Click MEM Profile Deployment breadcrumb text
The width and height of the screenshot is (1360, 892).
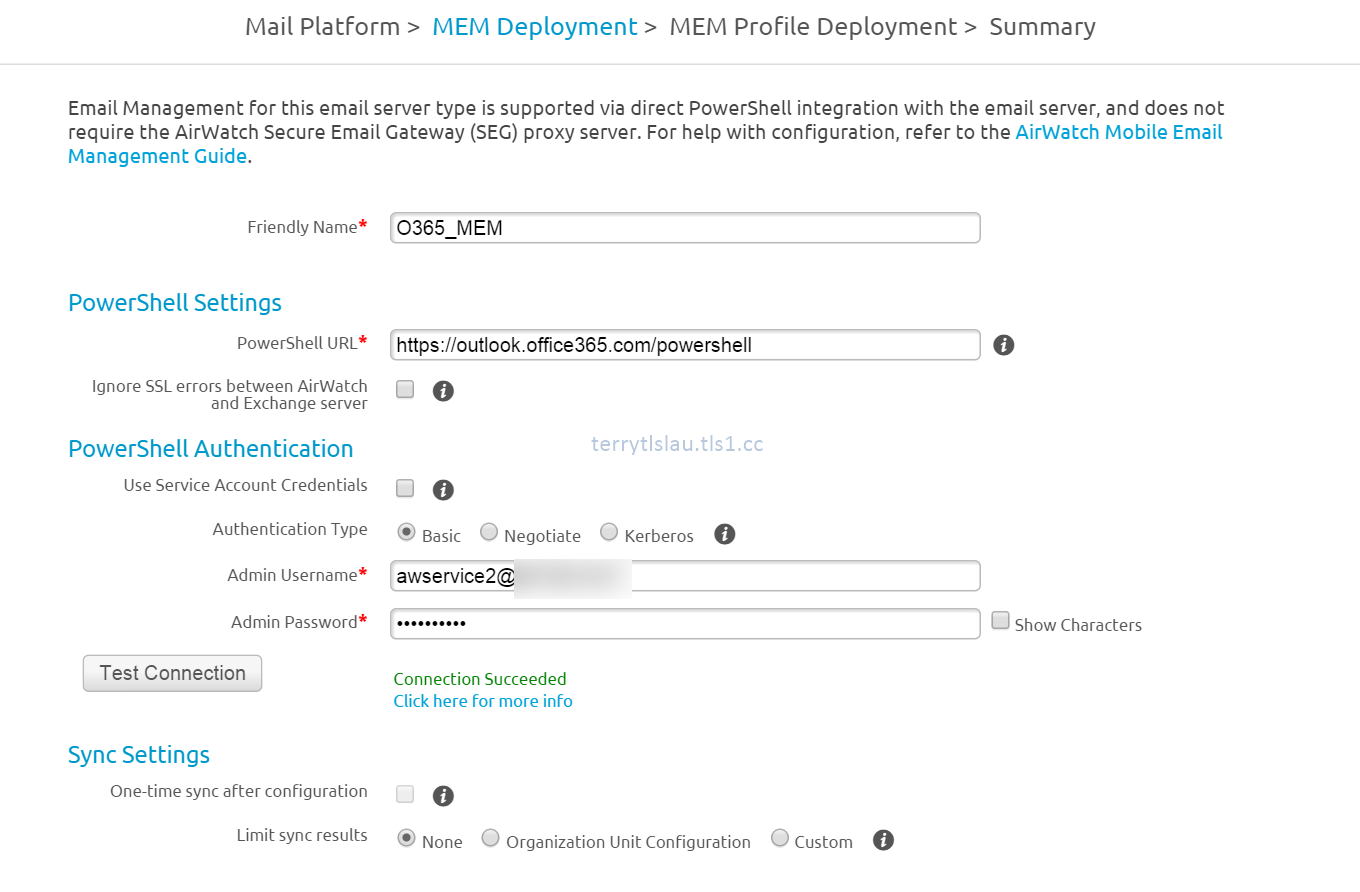pyautogui.click(x=813, y=27)
